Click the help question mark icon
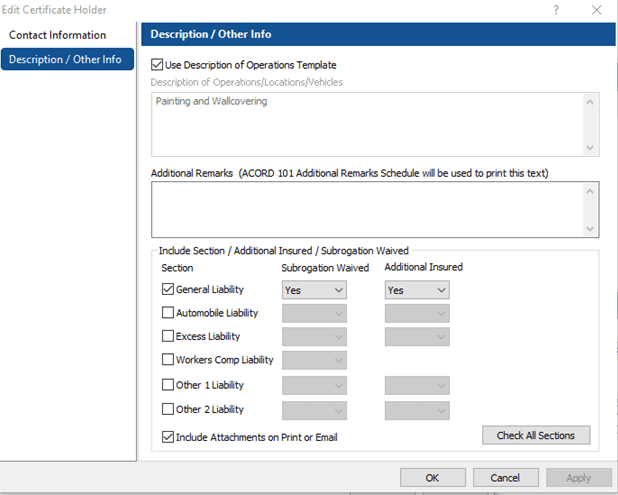Screen dimensions: 618x495 tap(556, 10)
